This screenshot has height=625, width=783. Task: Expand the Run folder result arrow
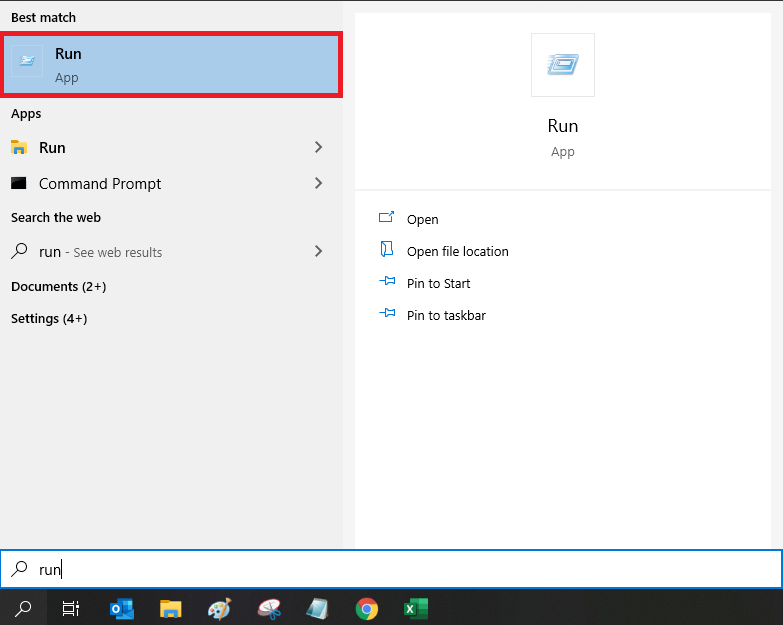tap(318, 147)
